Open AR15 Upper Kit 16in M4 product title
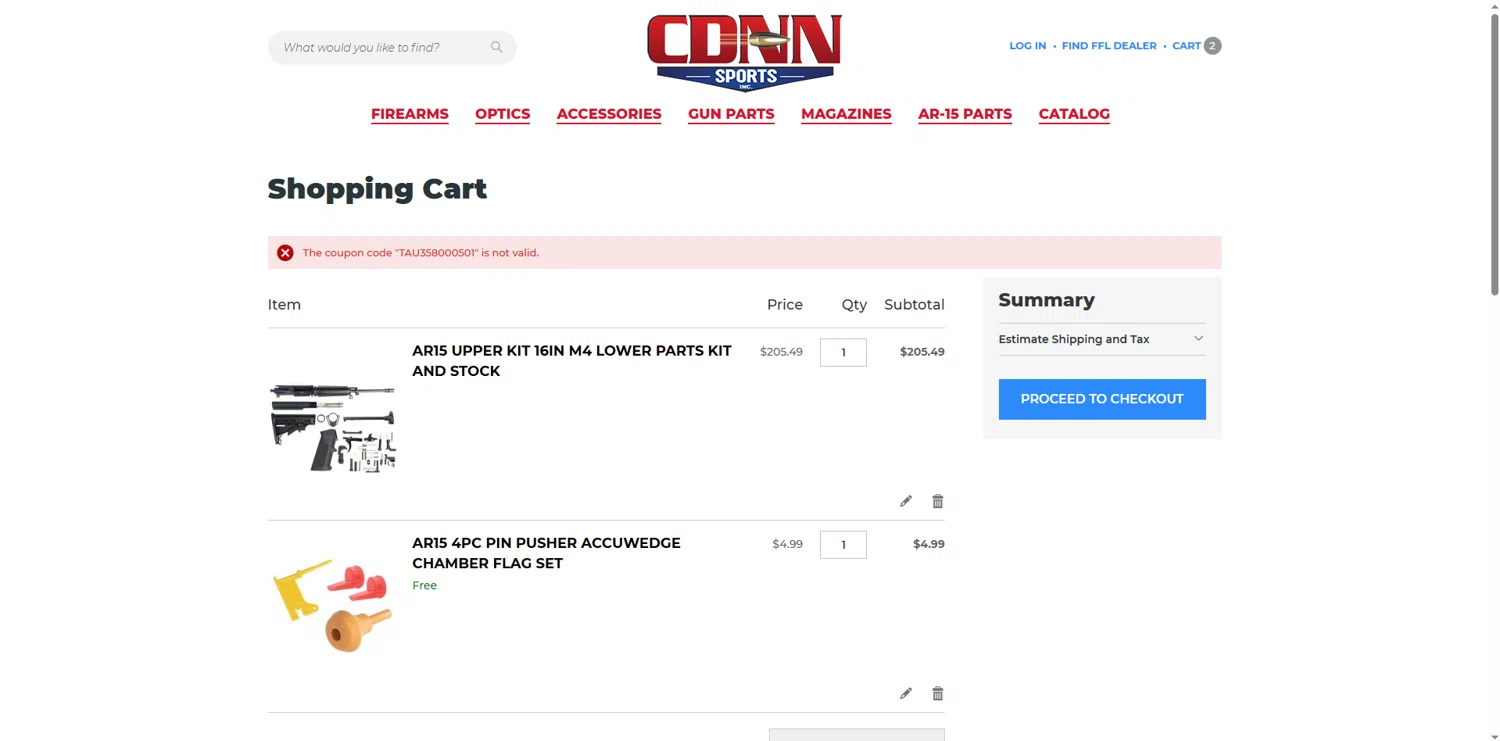This screenshot has height=741, width=1500. (572, 361)
